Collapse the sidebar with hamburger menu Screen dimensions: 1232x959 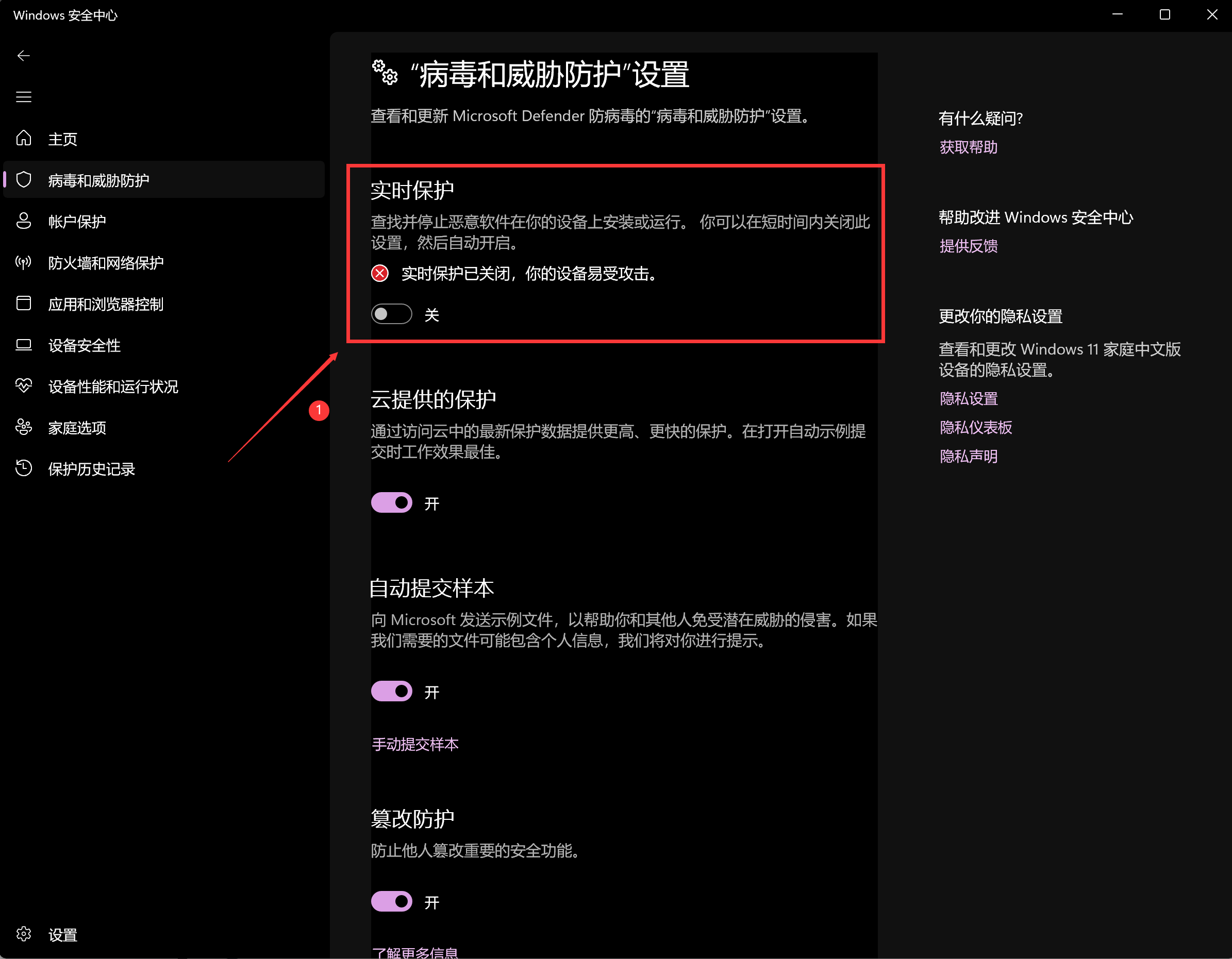pyautogui.click(x=23, y=96)
